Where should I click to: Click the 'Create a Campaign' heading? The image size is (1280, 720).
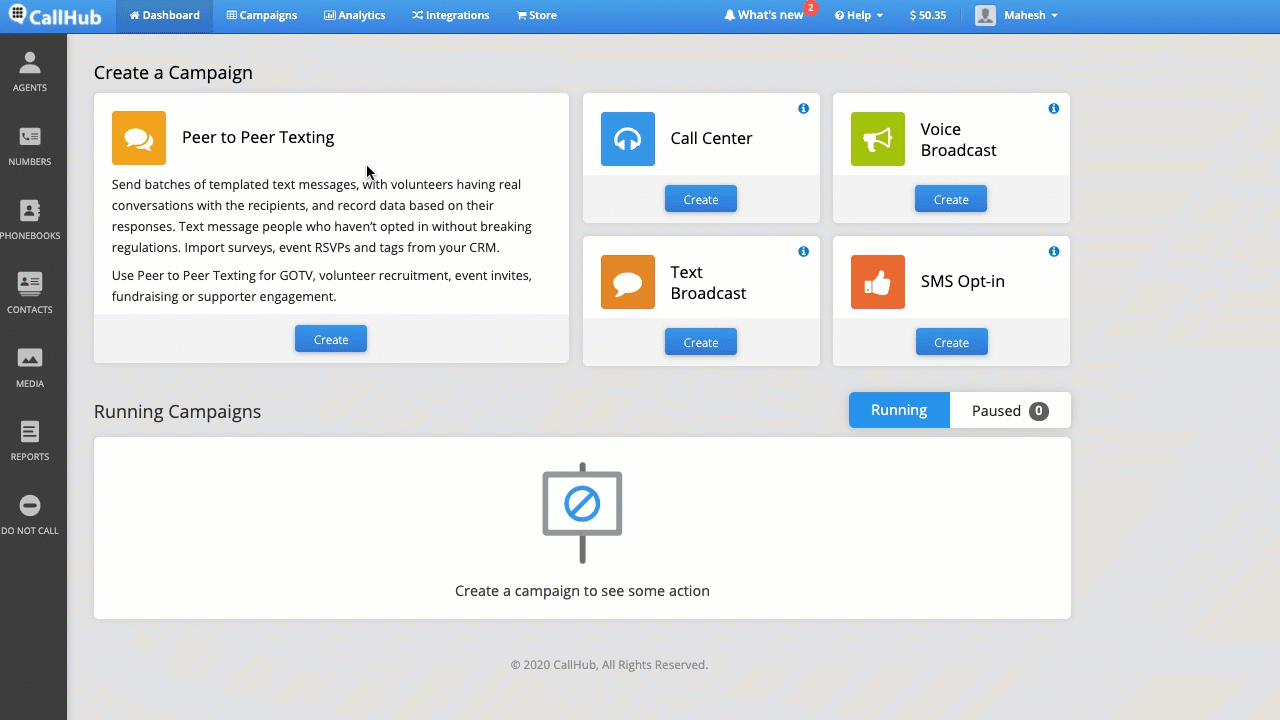173,73
